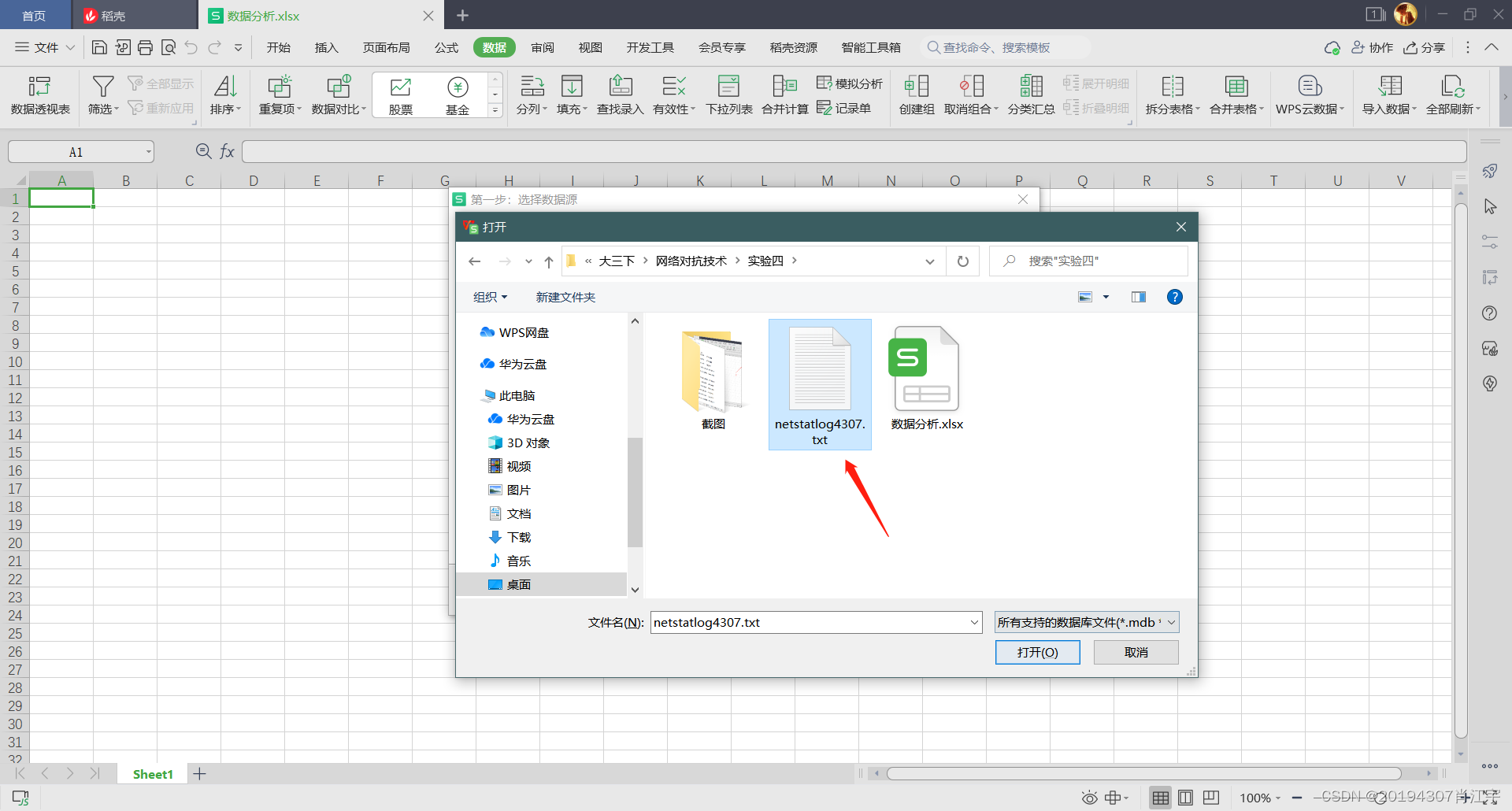Open the Name Box dropdown arrow
Screen dimensions: 1512x811
[x=148, y=152]
